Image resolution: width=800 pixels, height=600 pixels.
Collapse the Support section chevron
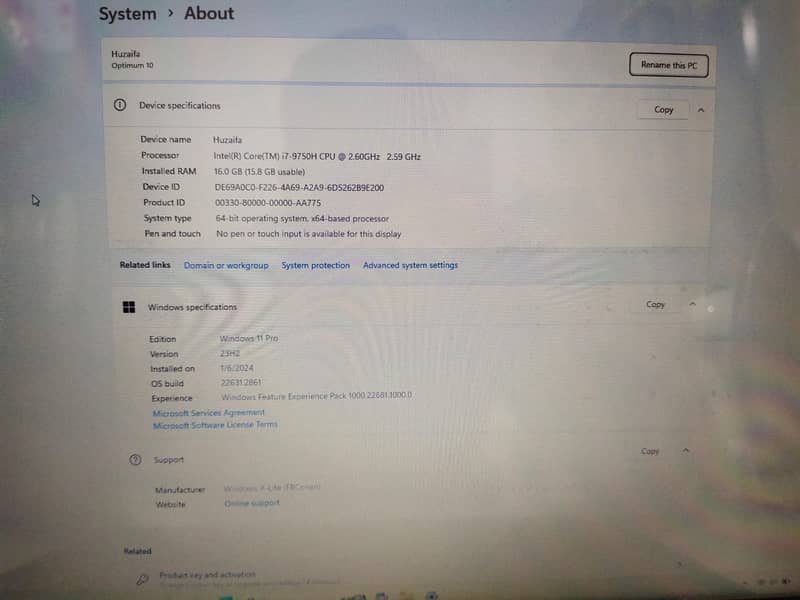pos(686,451)
